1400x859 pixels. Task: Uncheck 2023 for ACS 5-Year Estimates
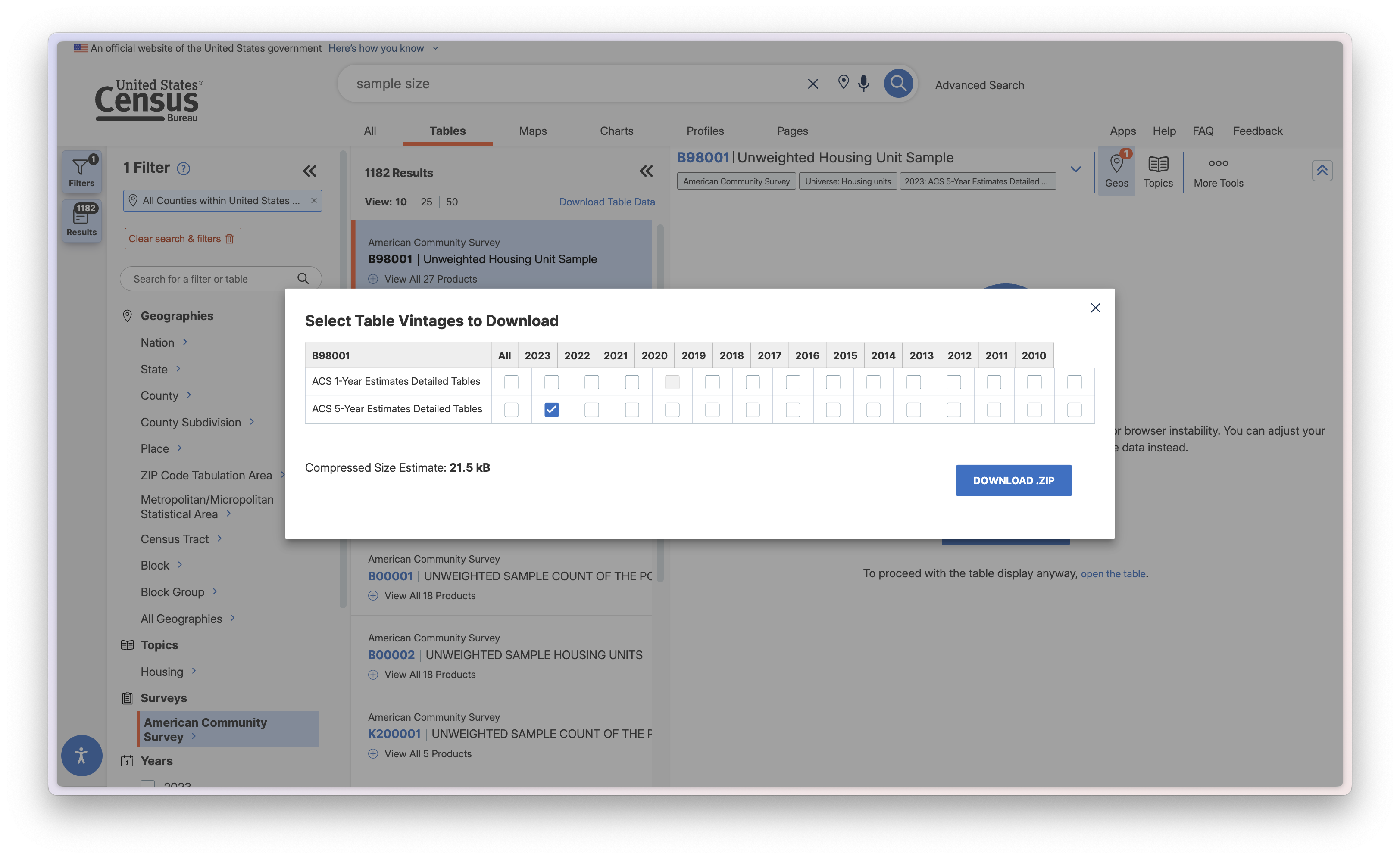(550, 409)
